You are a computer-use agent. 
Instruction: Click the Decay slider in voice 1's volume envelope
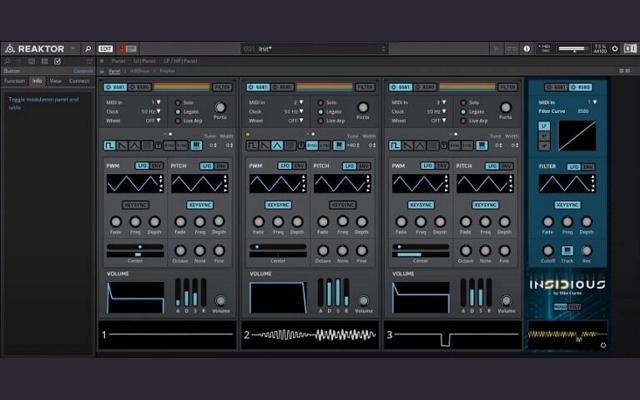coord(187,292)
